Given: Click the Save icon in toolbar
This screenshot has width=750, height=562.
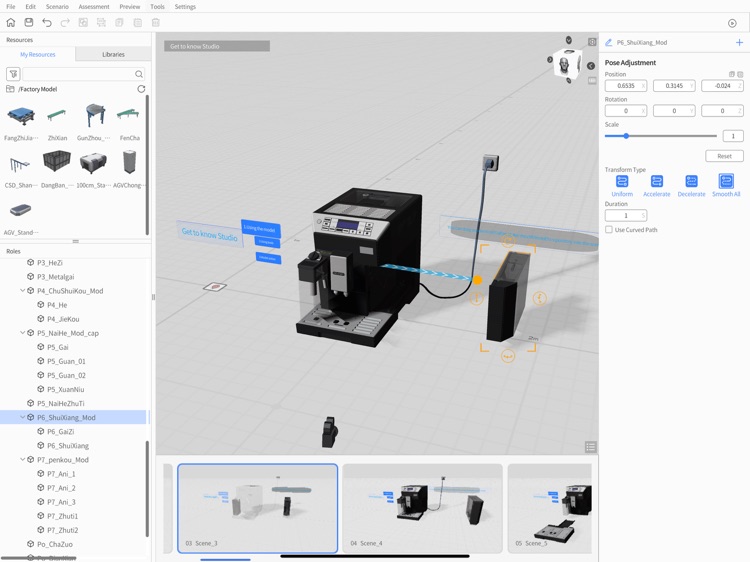Looking at the screenshot, I should [x=29, y=22].
